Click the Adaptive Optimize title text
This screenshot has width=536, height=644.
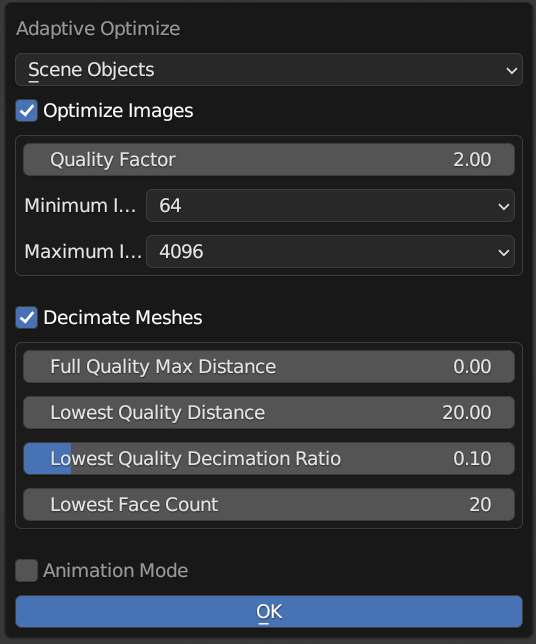pyautogui.click(x=98, y=29)
